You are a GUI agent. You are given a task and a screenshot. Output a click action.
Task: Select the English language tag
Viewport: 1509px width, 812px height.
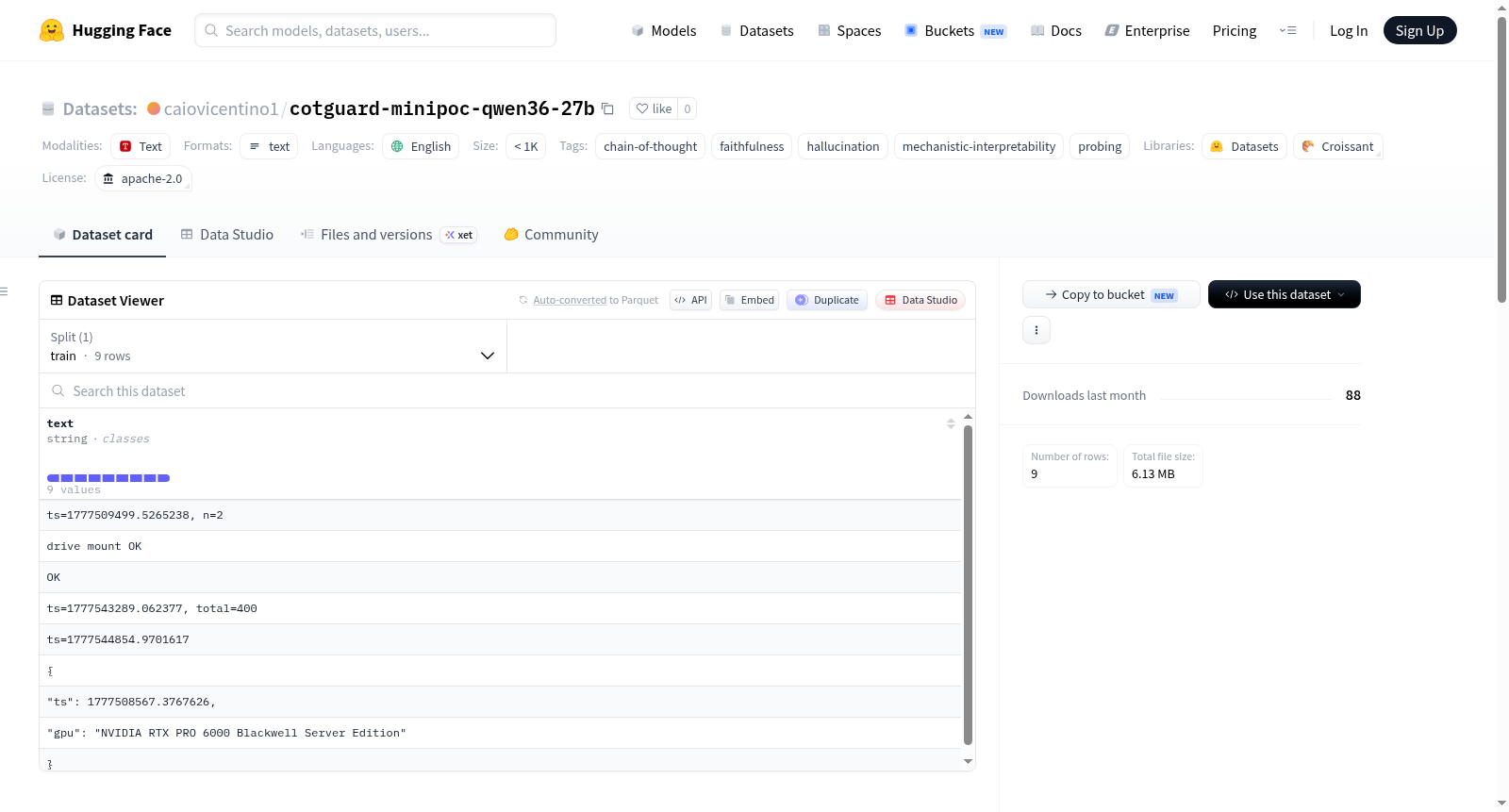click(x=421, y=146)
